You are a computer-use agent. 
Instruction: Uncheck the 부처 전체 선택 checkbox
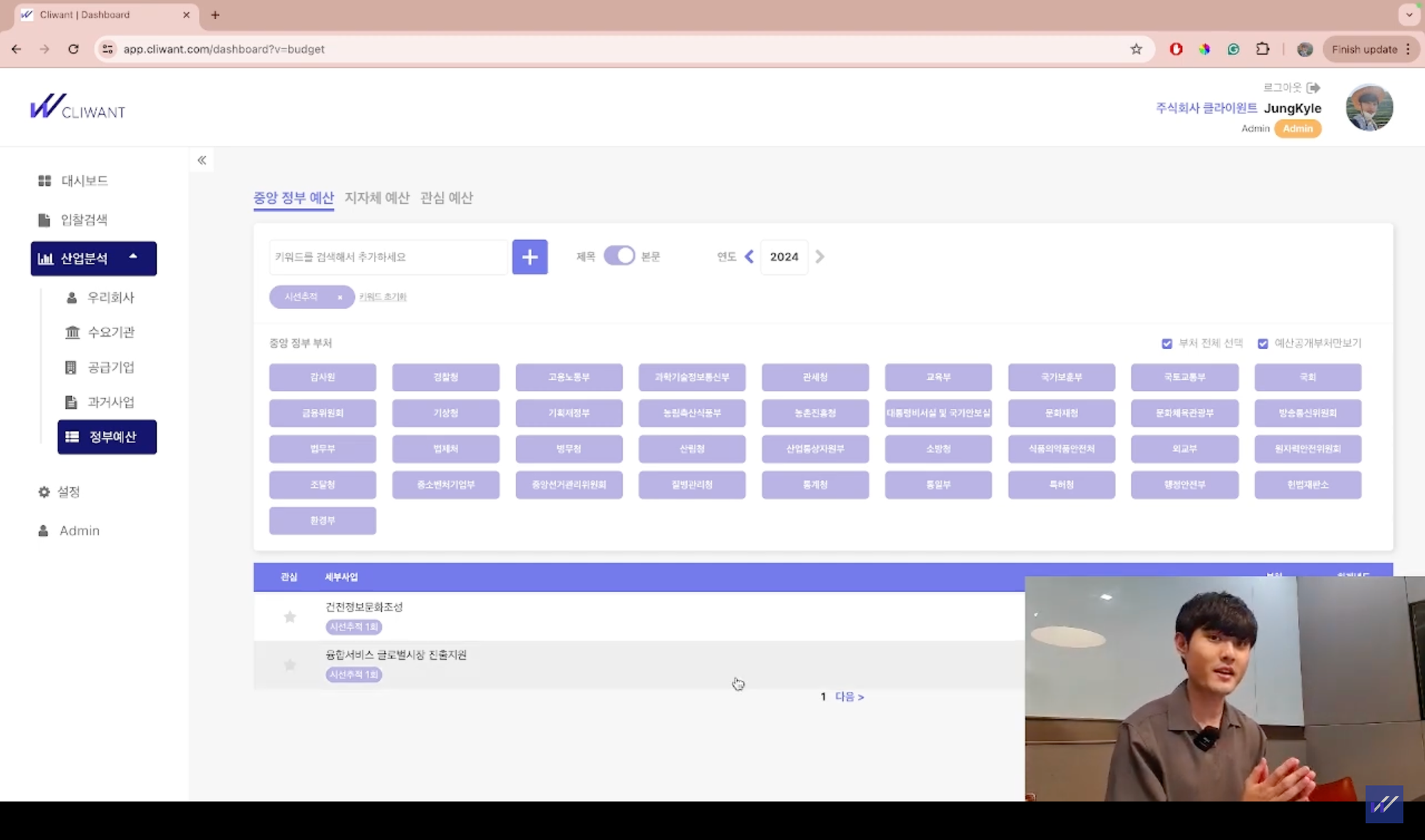pos(1166,343)
